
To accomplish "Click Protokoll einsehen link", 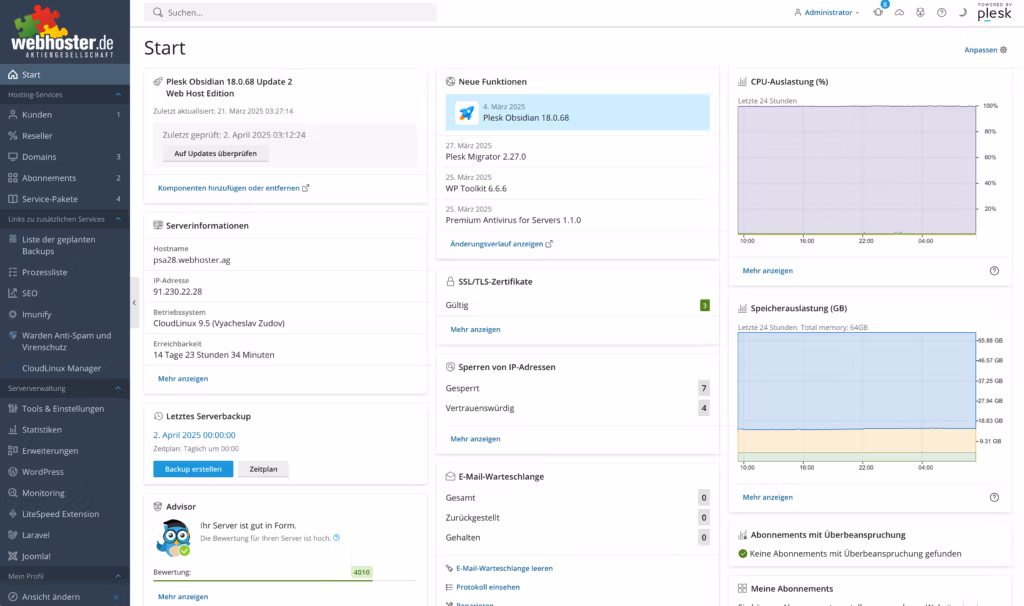I will click(x=488, y=587).
